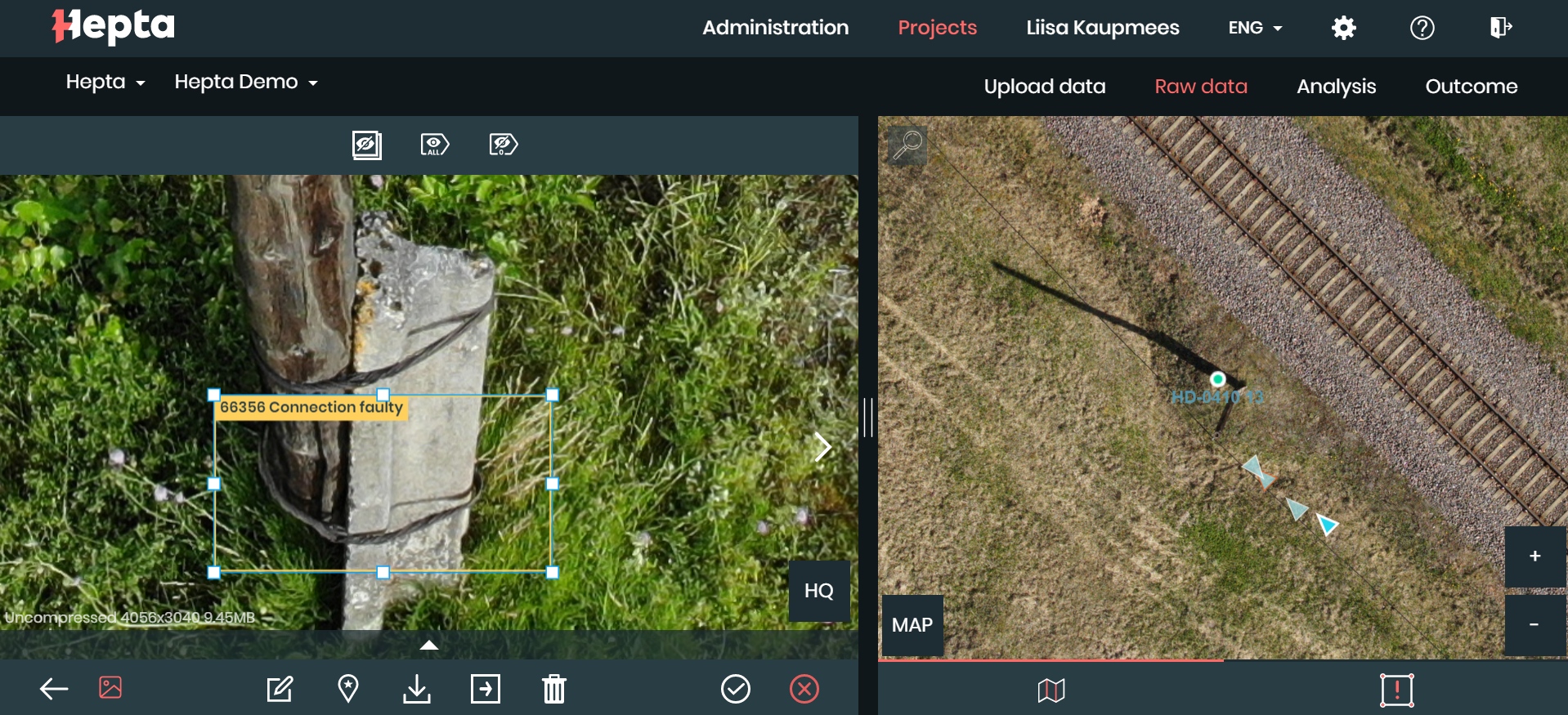Open the Projects menu
The image size is (1568, 715).
tap(938, 28)
